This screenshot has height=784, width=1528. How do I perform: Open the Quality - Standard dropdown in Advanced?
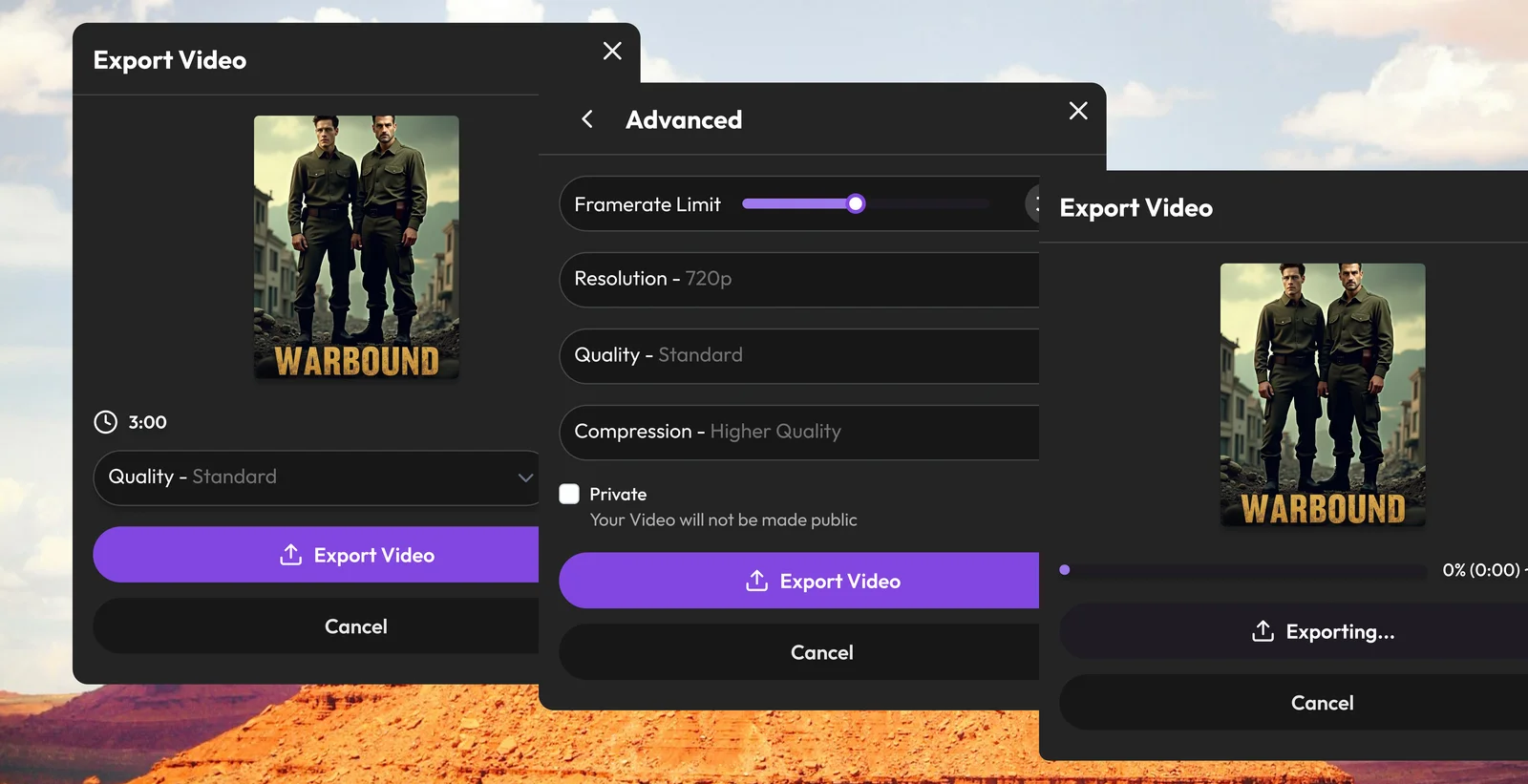pos(799,356)
